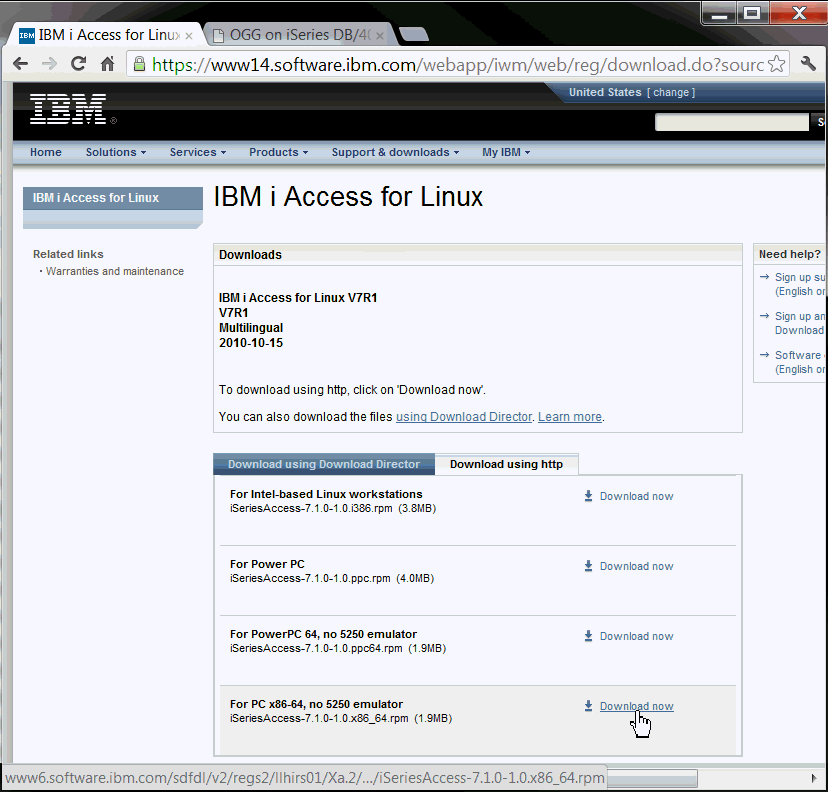This screenshot has width=828, height=792.
Task: Click the using Download Director link
Action: (x=464, y=417)
